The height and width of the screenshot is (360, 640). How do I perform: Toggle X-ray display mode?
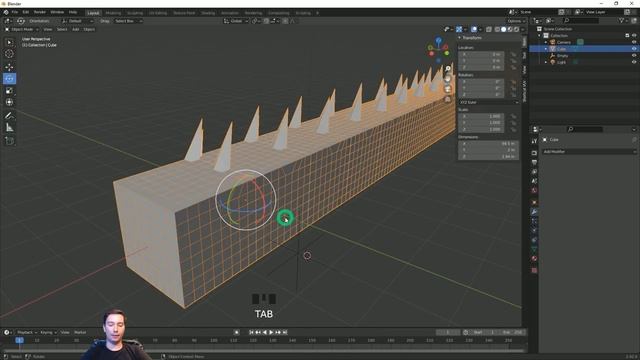[x=489, y=29]
